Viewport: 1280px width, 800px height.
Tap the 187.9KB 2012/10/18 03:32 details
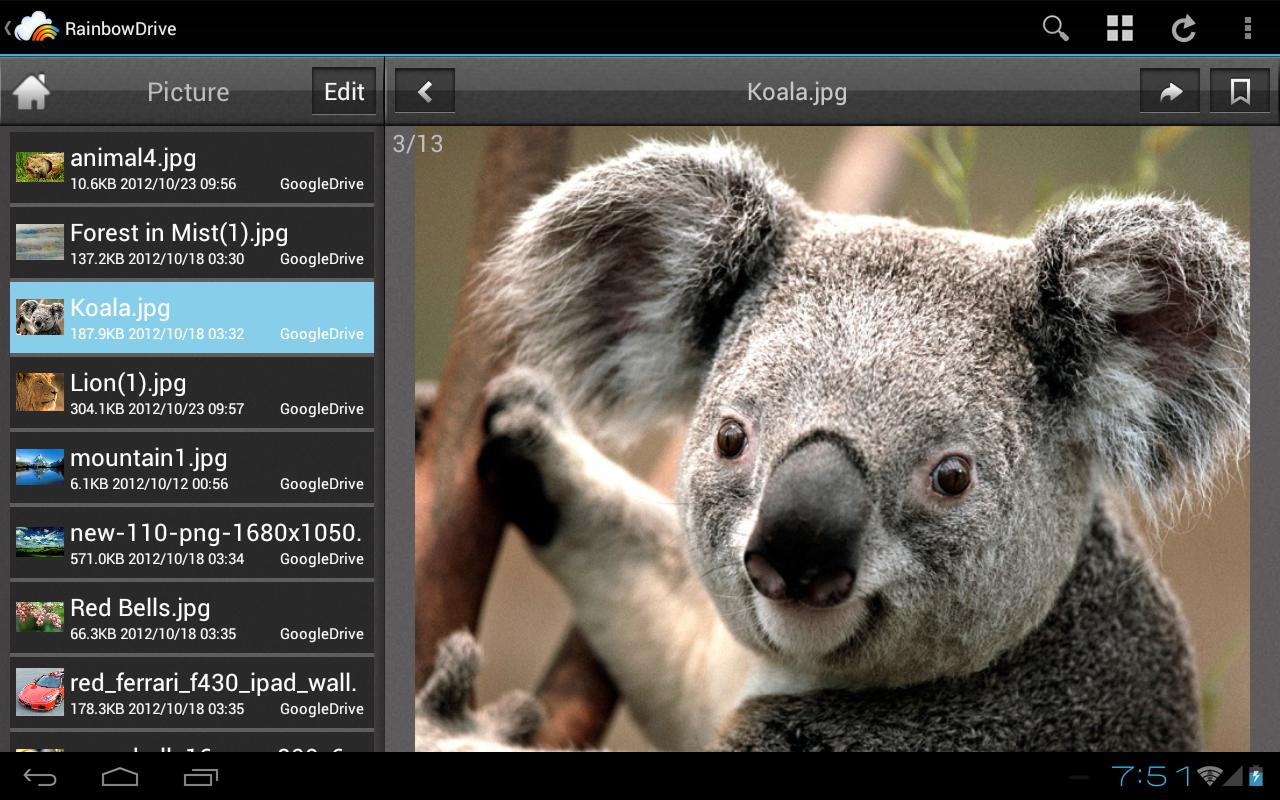pos(157,334)
